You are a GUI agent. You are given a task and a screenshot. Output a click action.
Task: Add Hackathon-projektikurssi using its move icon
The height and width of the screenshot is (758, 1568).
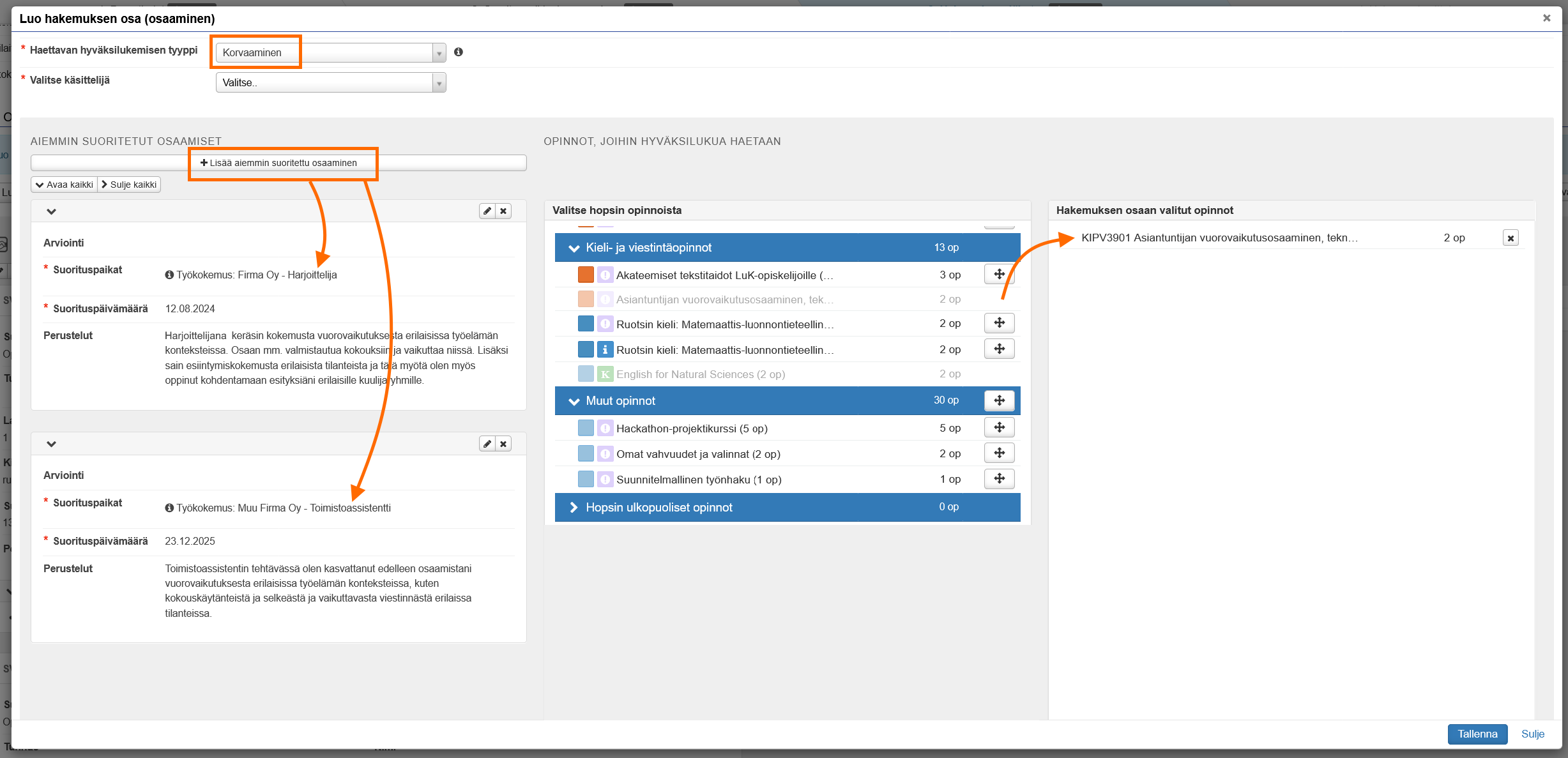point(999,428)
